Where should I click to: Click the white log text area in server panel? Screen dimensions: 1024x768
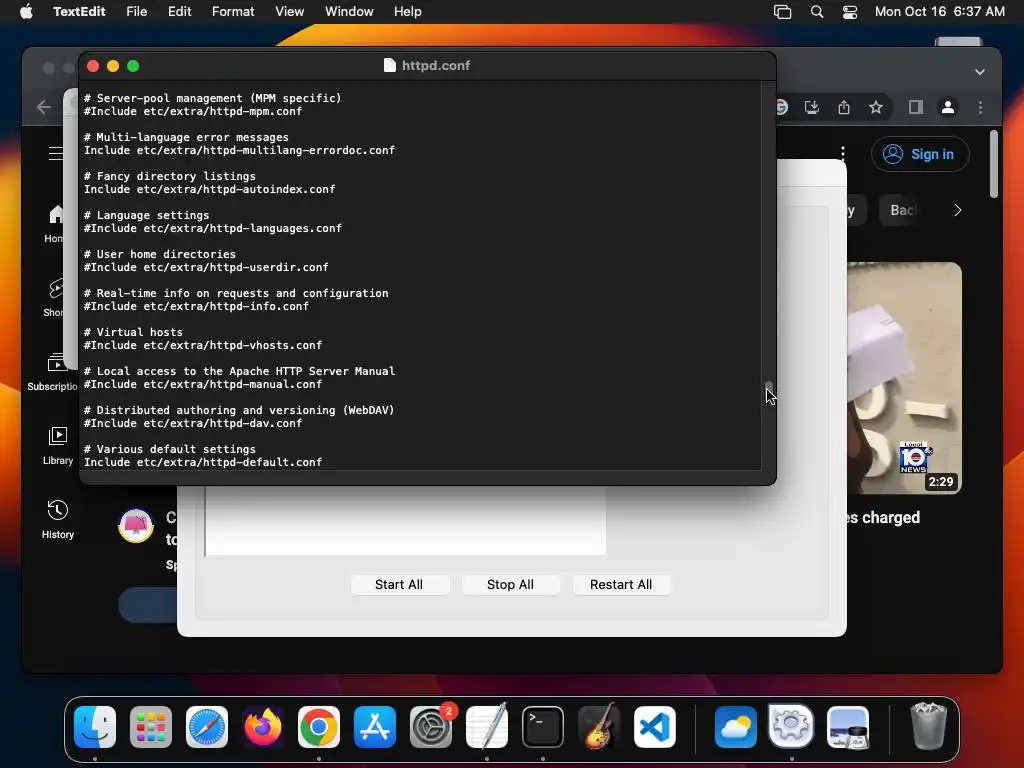pos(406,520)
